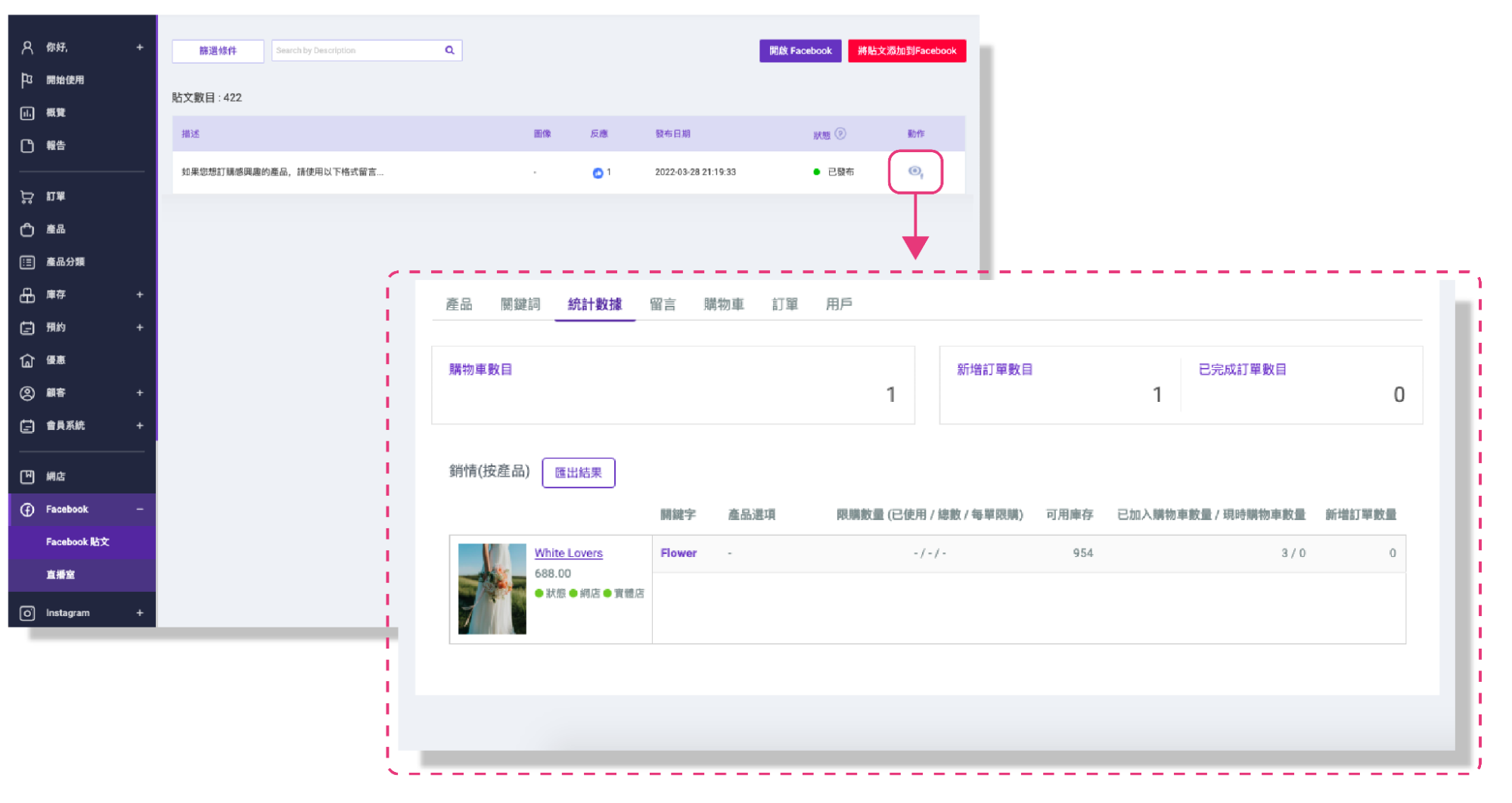Click the 預約 calendar icon
The height and width of the screenshot is (803, 1512).
click(27, 328)
